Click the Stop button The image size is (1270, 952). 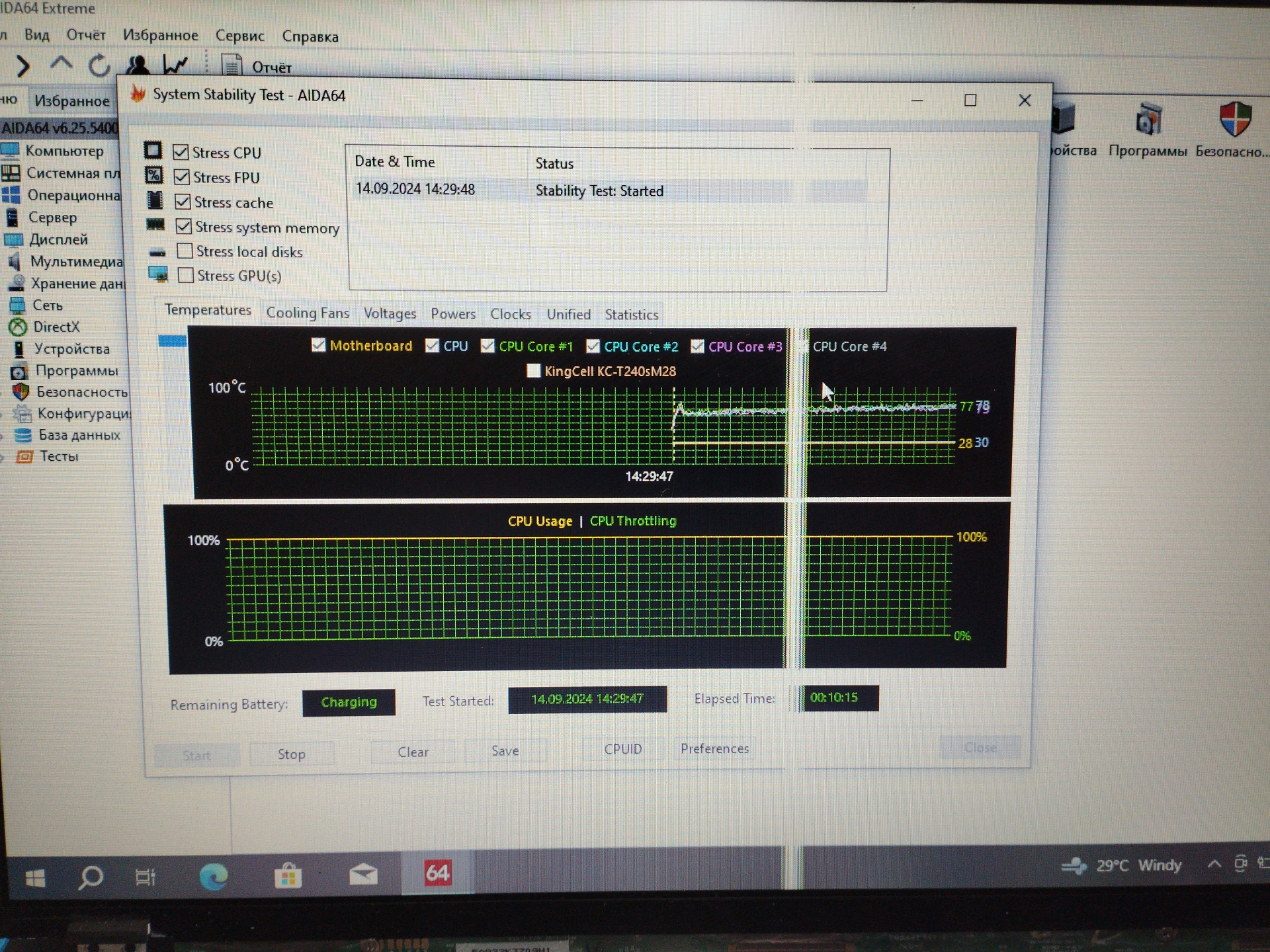click(292, 754)
